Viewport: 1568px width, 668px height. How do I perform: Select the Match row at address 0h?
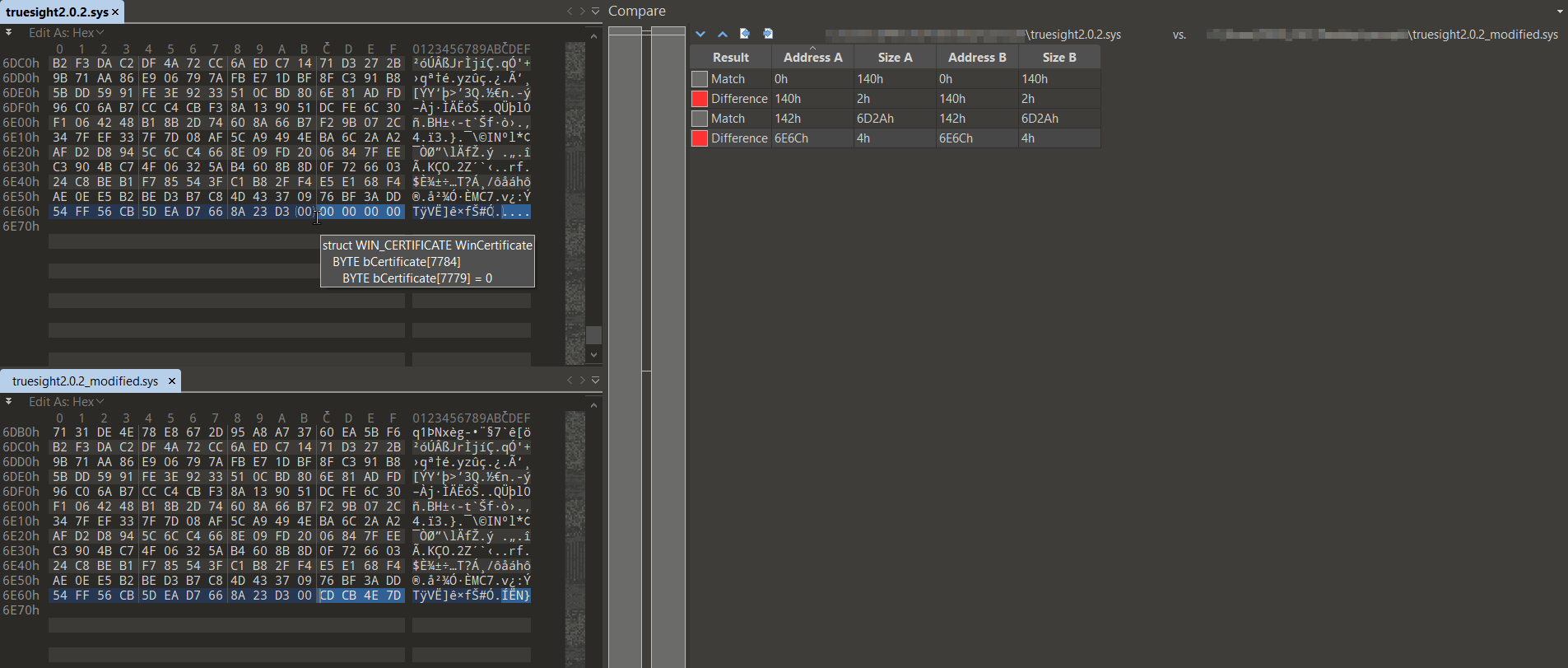[x=896, y=79]
